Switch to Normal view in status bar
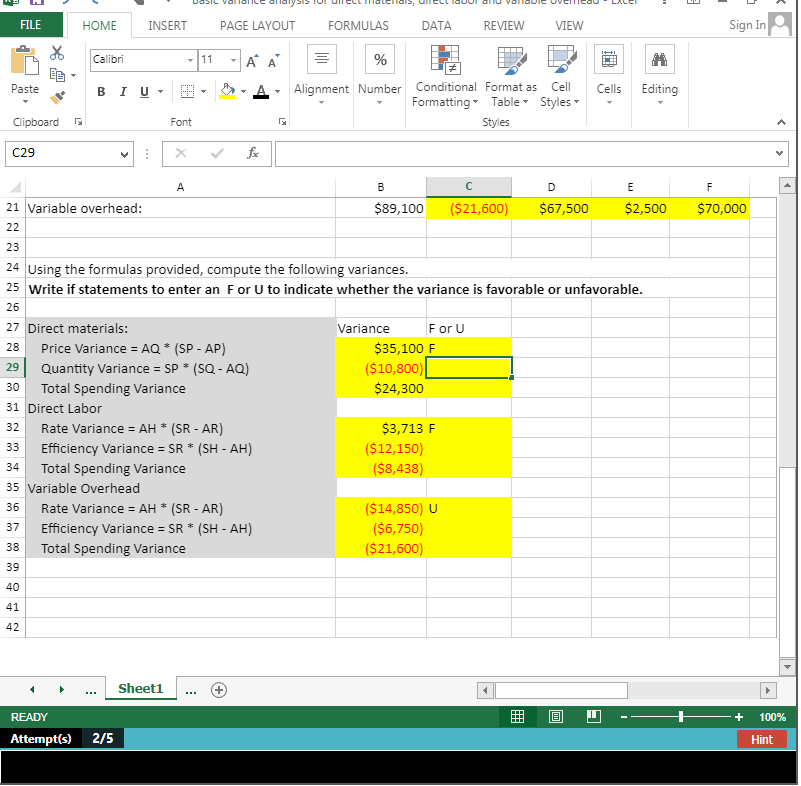This screenshot has height=786, width=801. click(517, 718)
